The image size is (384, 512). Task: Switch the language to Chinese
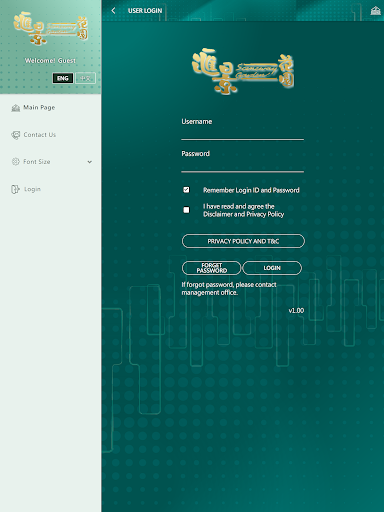pyautogui.click(x=85, y=78)
